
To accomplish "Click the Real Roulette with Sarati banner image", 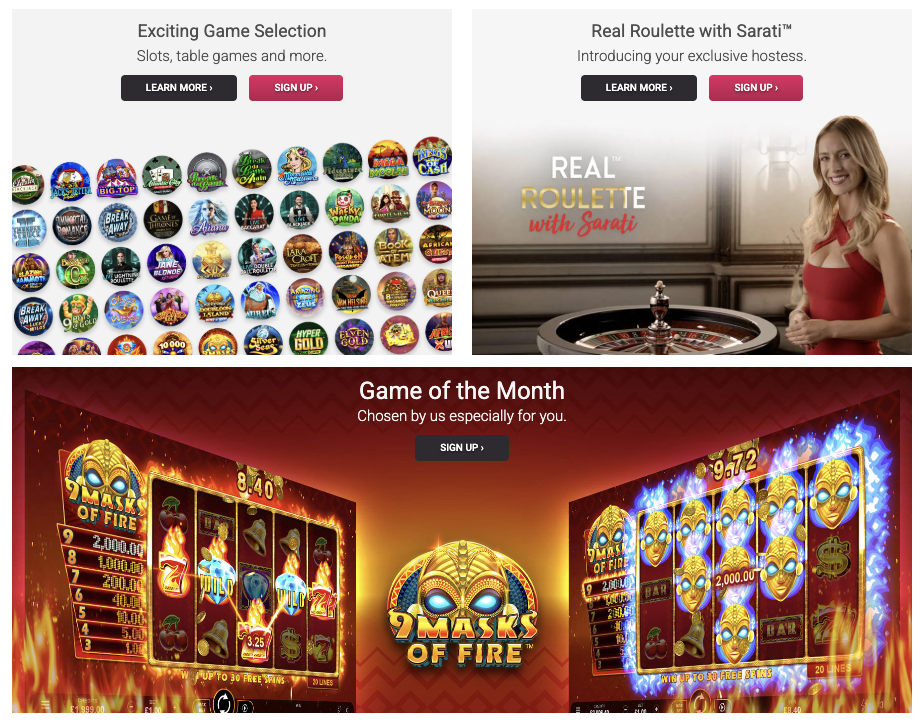I will (692, 236).
